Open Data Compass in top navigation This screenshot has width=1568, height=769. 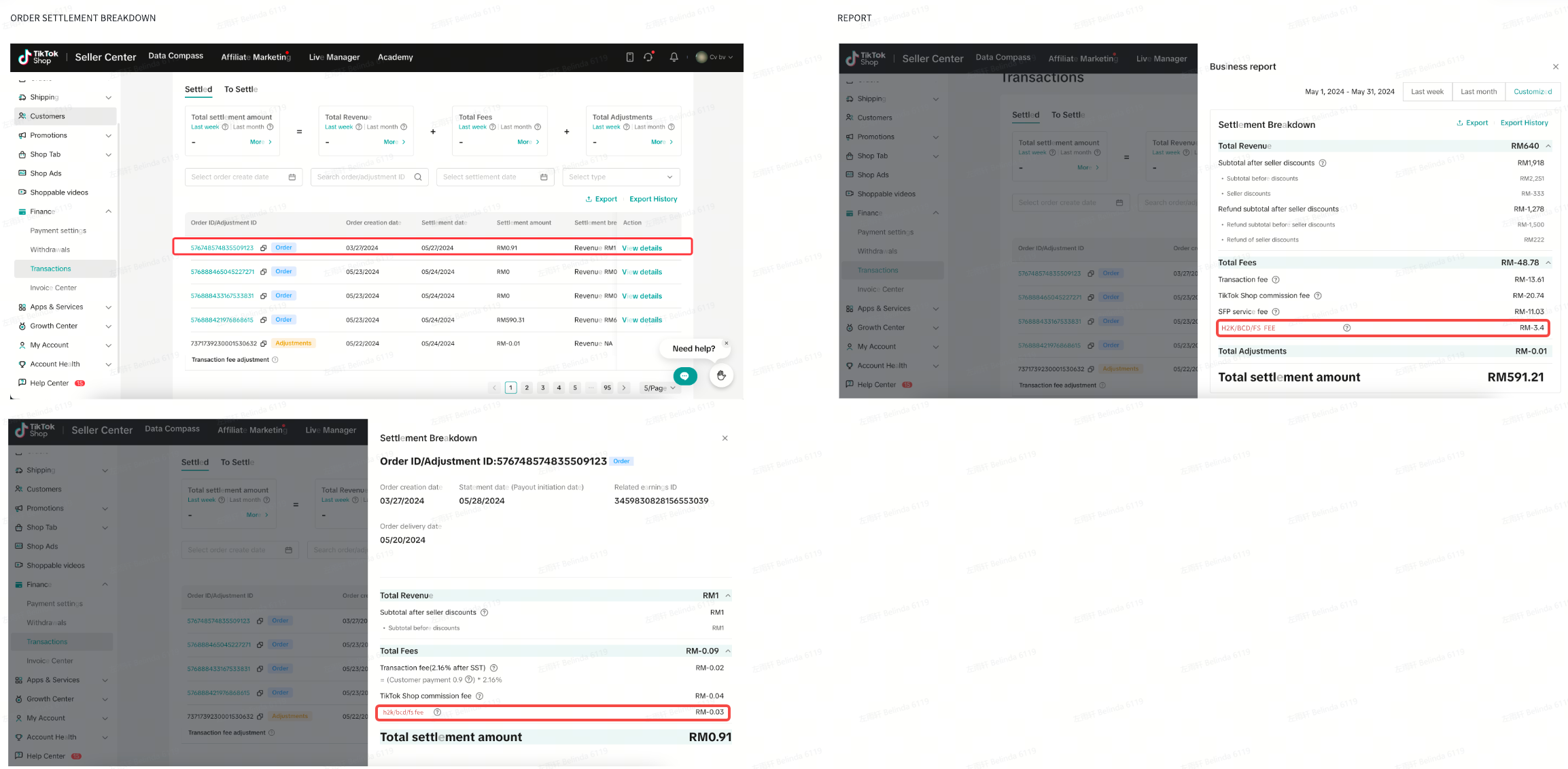pos(175,56)
